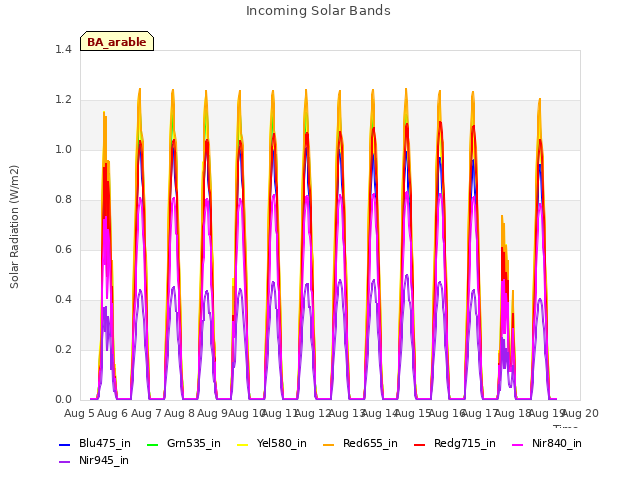Viewport: 640px width, 480px height.
Task: Click the Aug 19 x-axis date label
Action: pyautogui.click(x=547, y=413)
